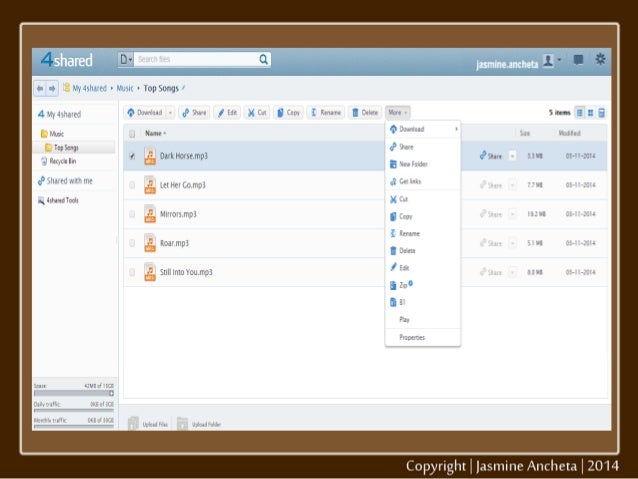638x479 pixels.
Task: Click the toolbar Delete button
Action: point(365,113)
